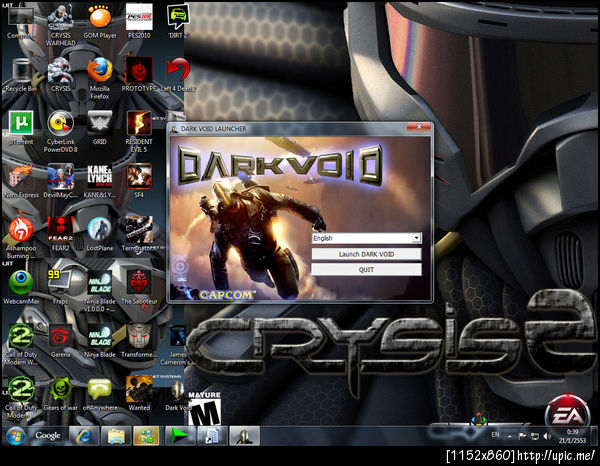The image size is (600, 466).
Task: Select the FEAR2 desktop icon
Action: point(60,235)
